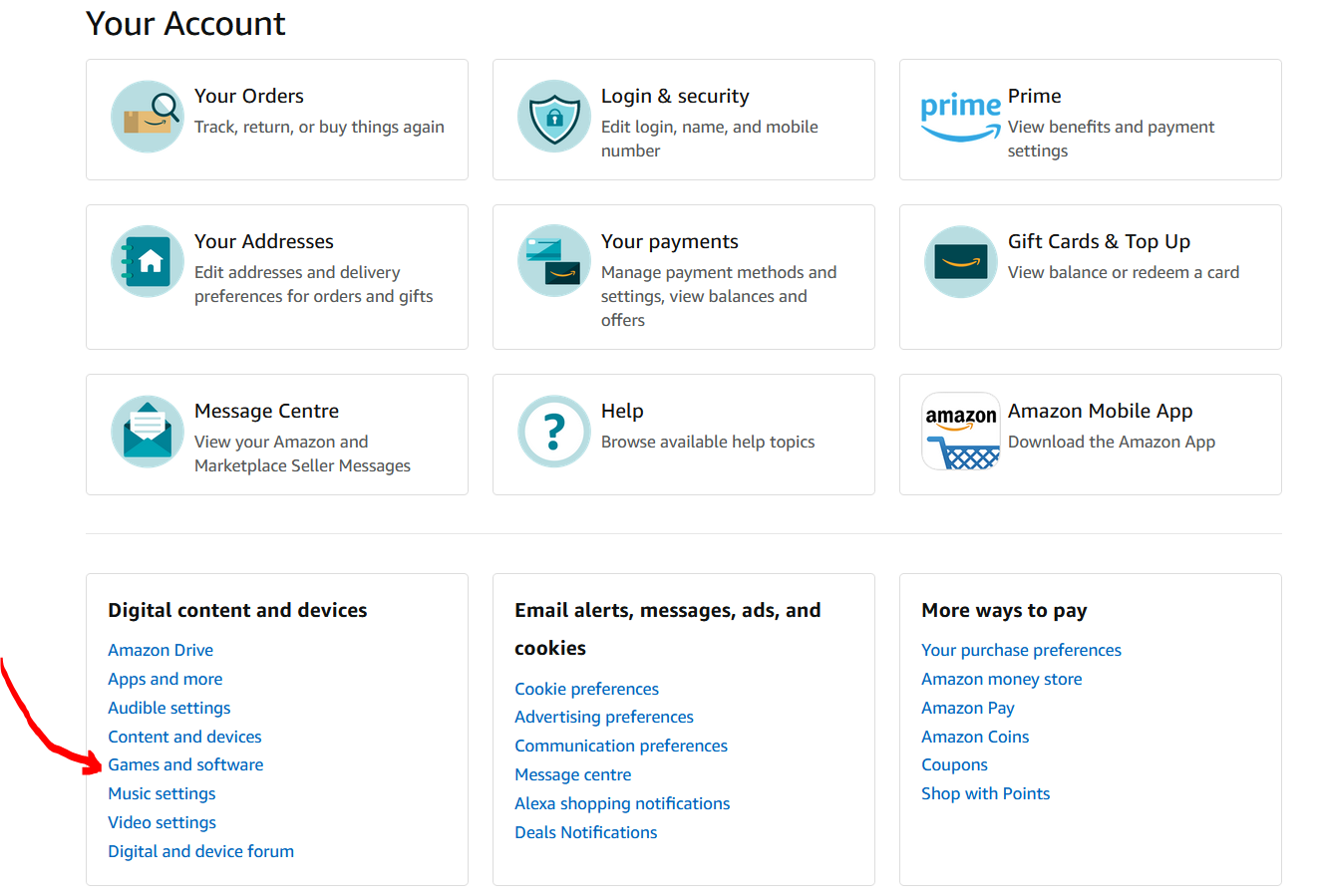1323x896 pixels.
Task: Open the Shop with Points link
Action: pyautogui.click(x=985, y=793)
